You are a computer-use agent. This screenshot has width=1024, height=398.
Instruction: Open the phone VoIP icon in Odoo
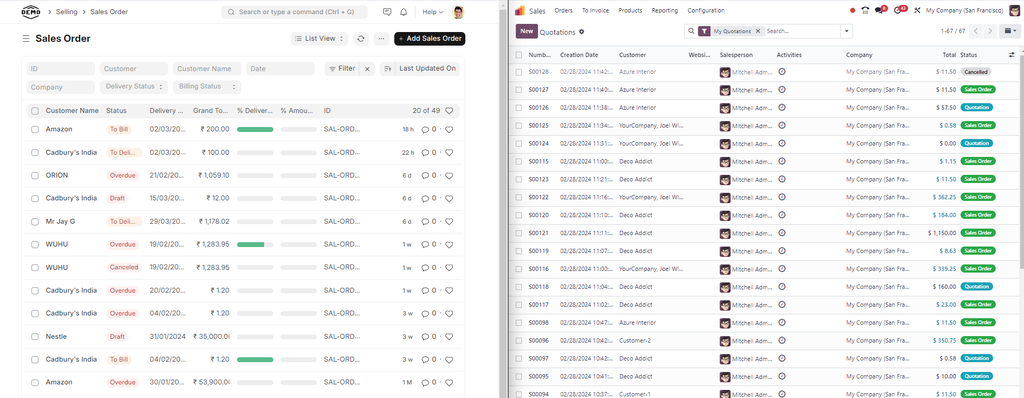click(865, 10)
